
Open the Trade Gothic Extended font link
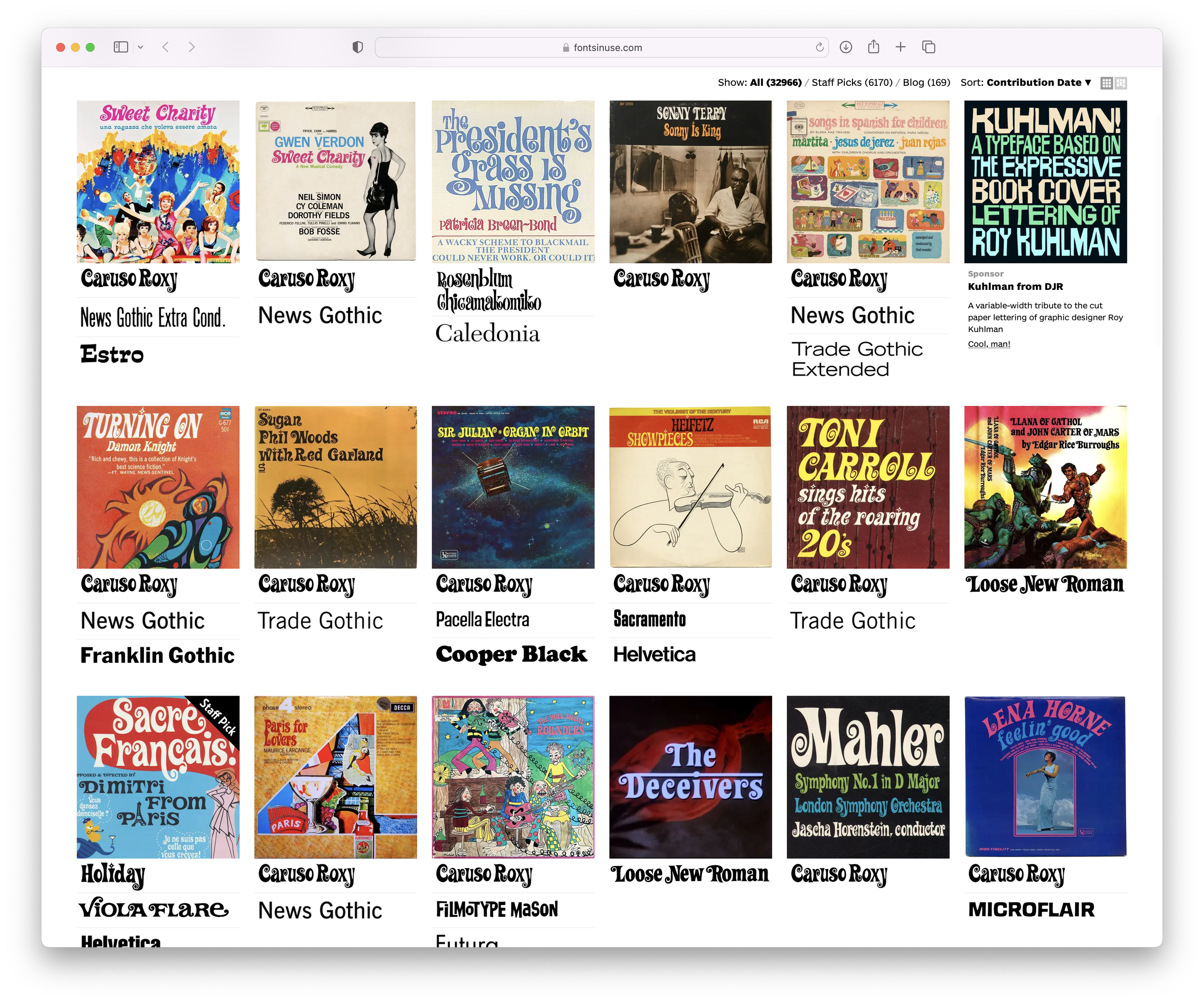click(857, 359)
